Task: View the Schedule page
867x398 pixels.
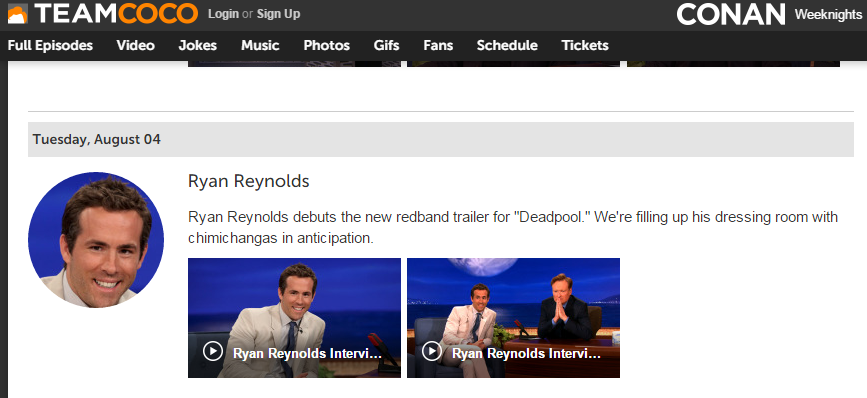Action: pos(507,45)
